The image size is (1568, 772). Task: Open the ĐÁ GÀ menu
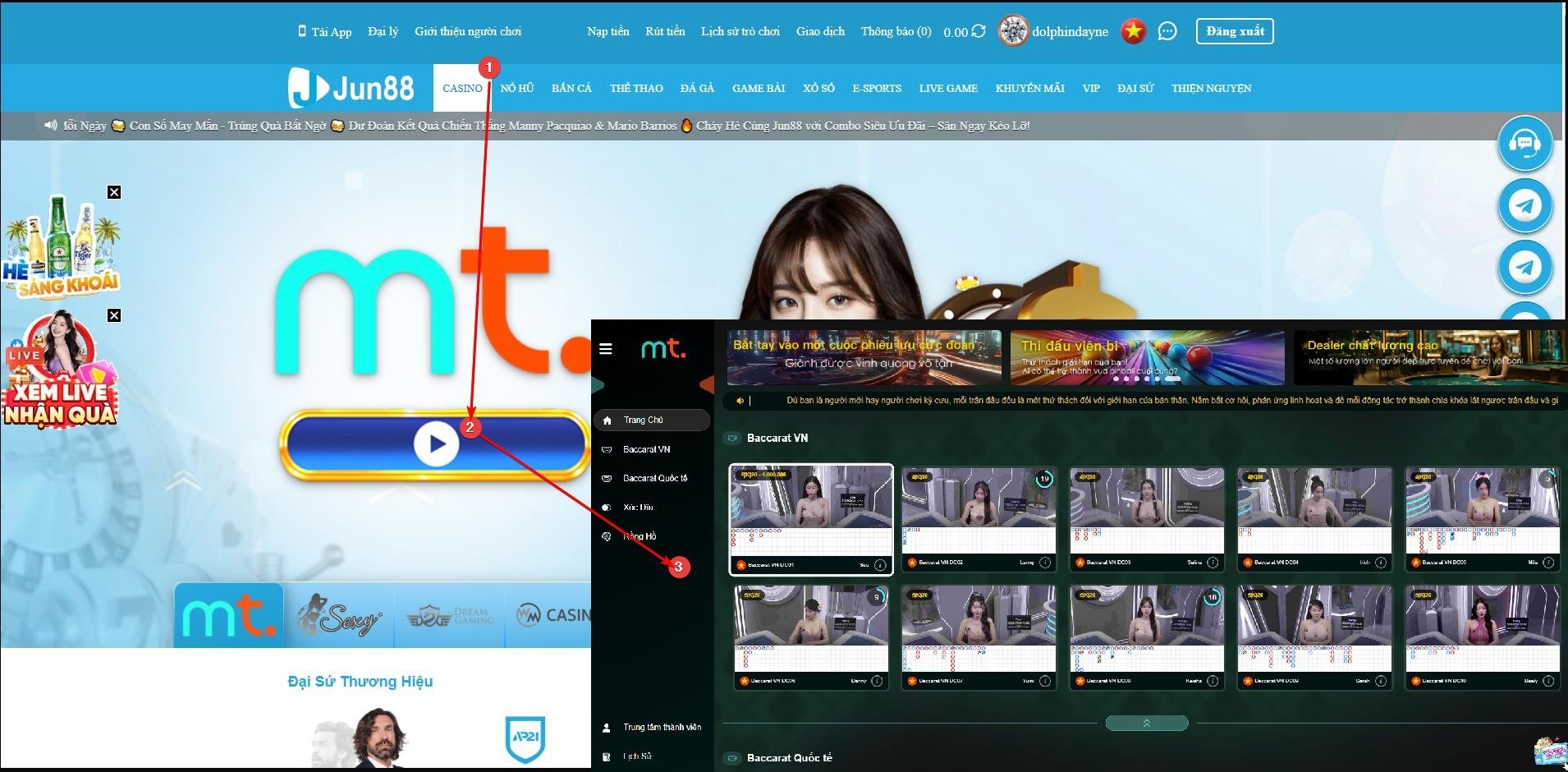tap(697, 88)
